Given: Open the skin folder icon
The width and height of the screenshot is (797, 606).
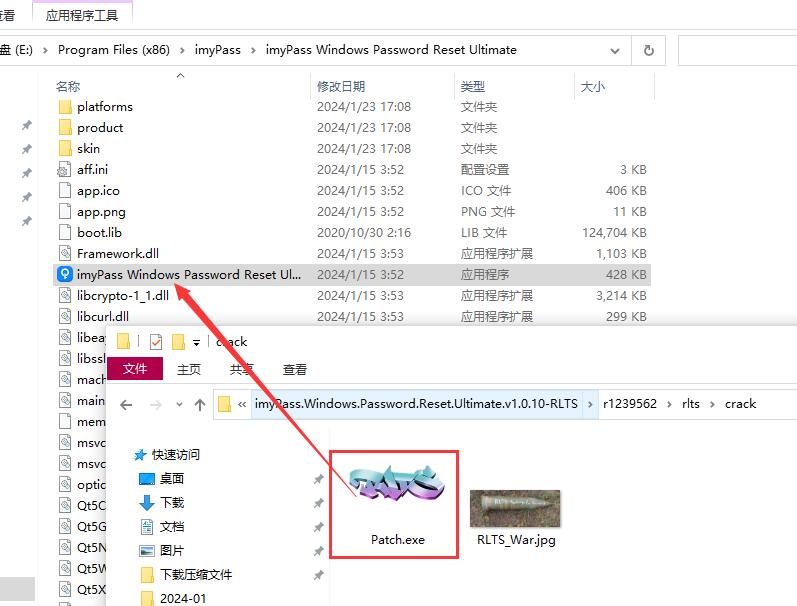Looking at the screenshot, I should pyautogui.click(x=65, y=148).
